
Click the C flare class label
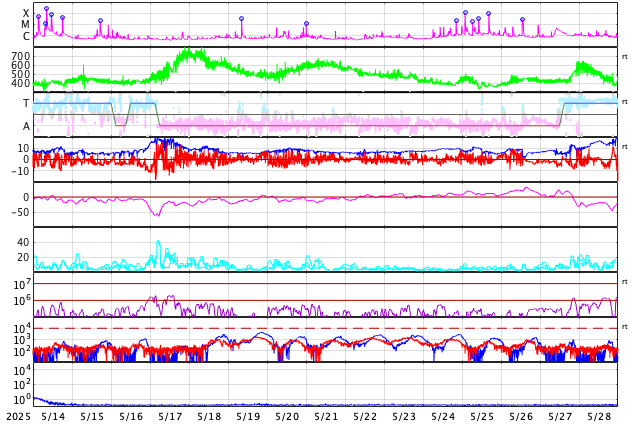[26, 36]
